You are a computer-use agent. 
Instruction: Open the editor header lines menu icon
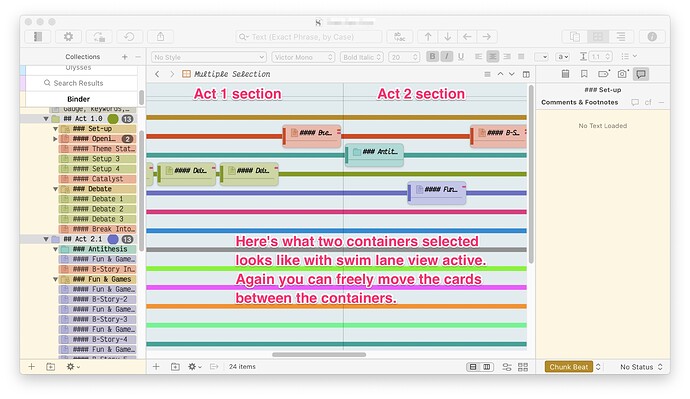coord(487,74)
